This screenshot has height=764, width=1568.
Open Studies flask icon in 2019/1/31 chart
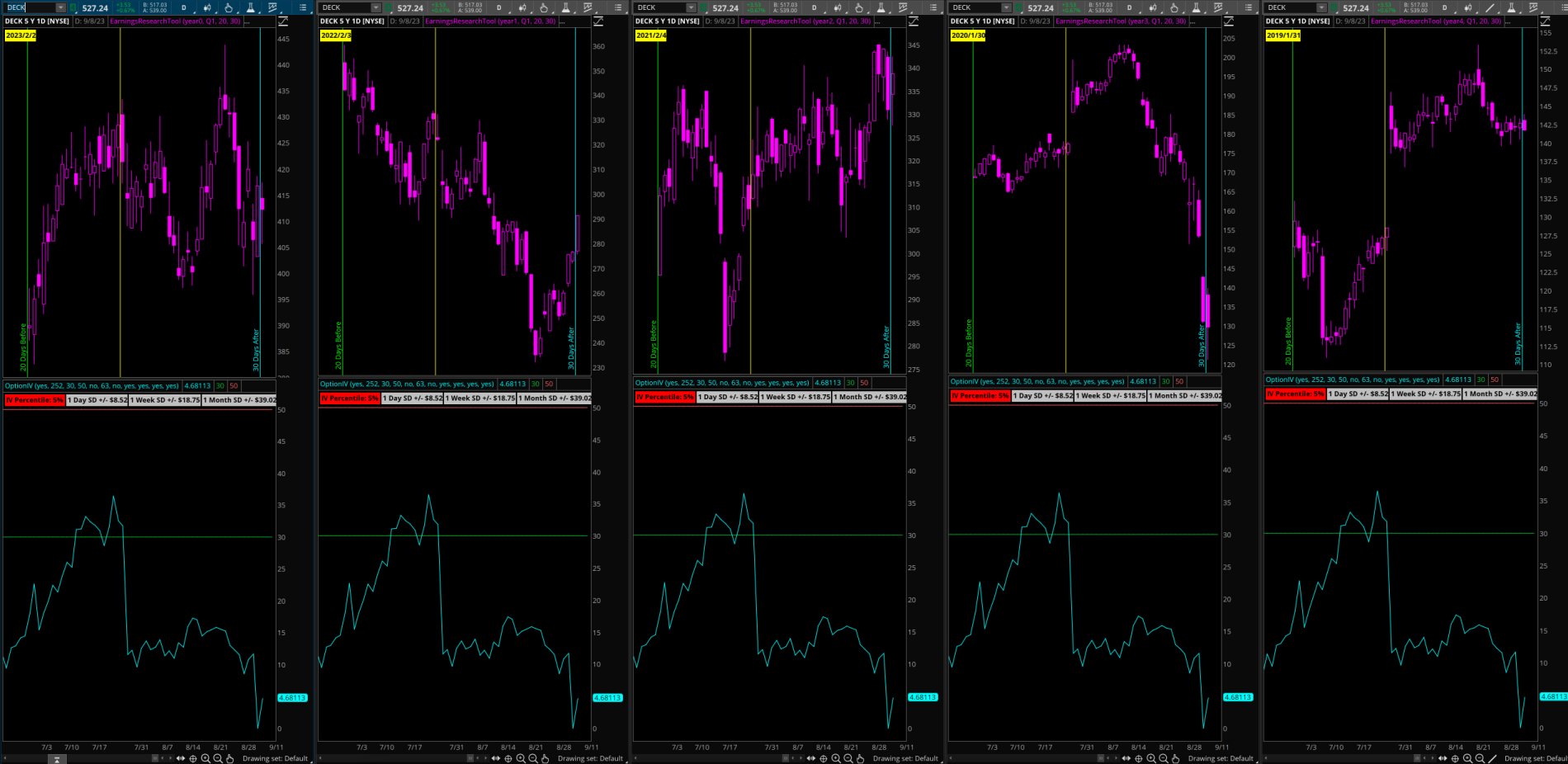(1511, 7)
